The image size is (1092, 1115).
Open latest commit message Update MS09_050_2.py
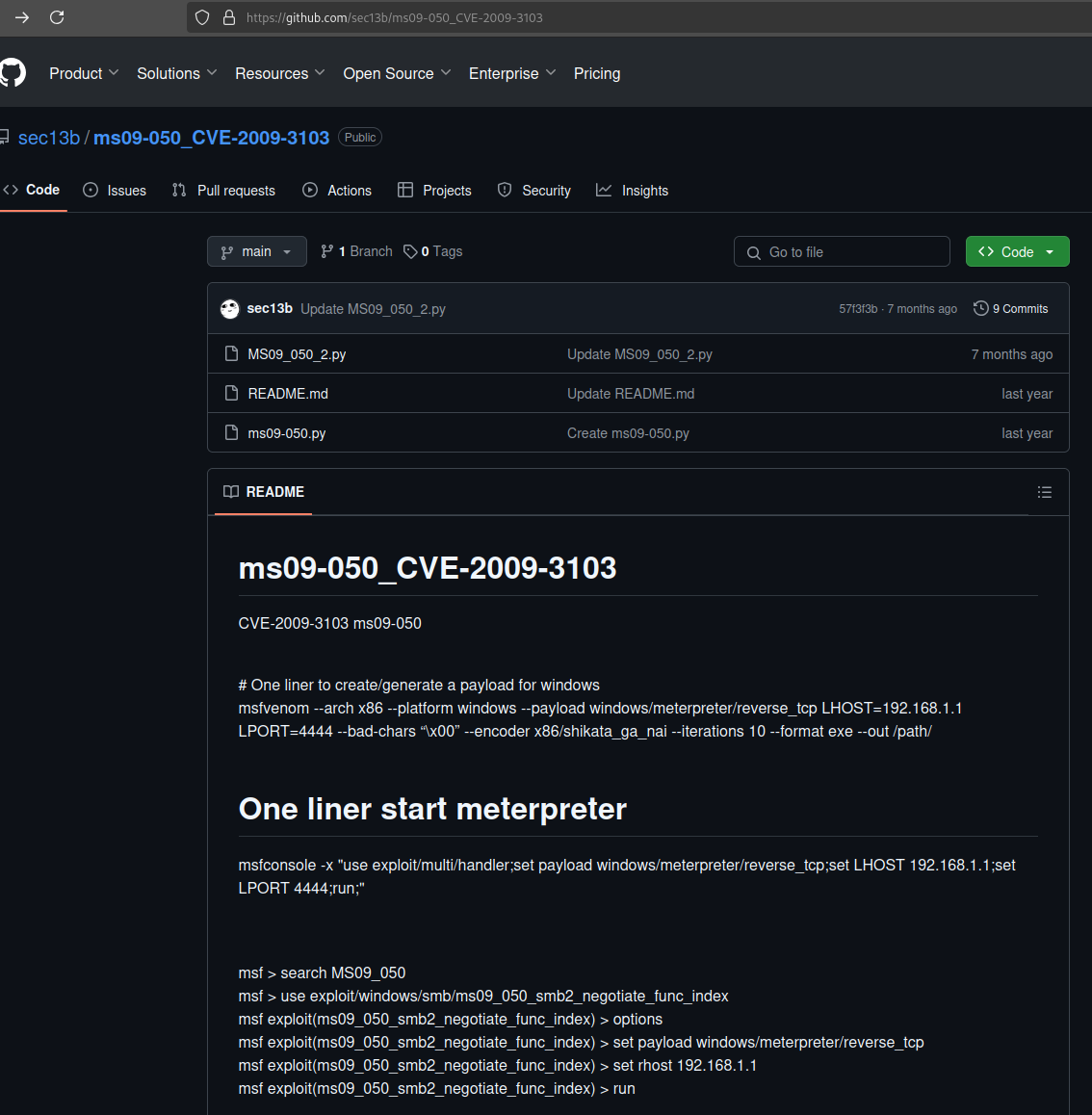[x=374, y=309]
